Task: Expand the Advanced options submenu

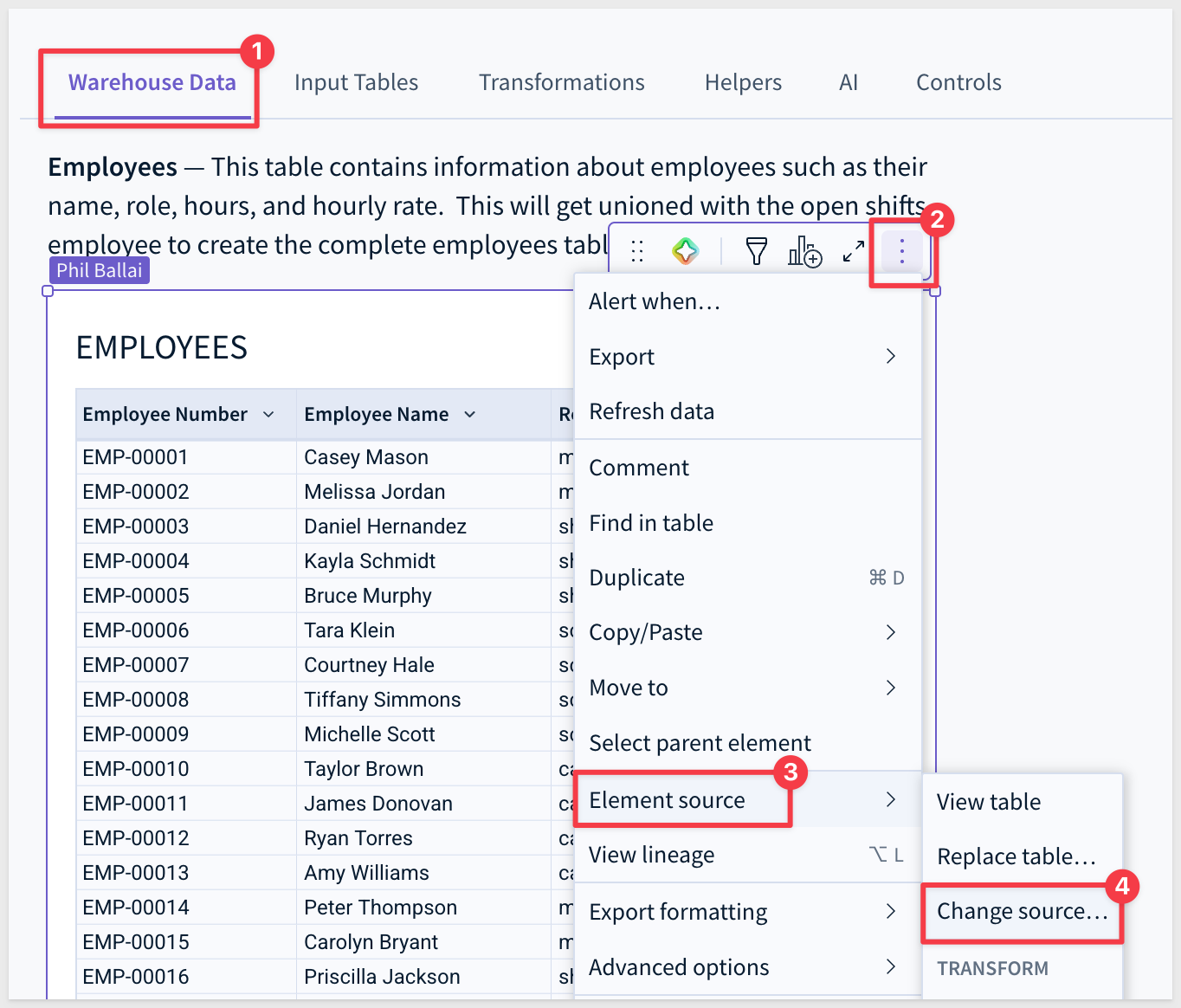Action: 747,967
